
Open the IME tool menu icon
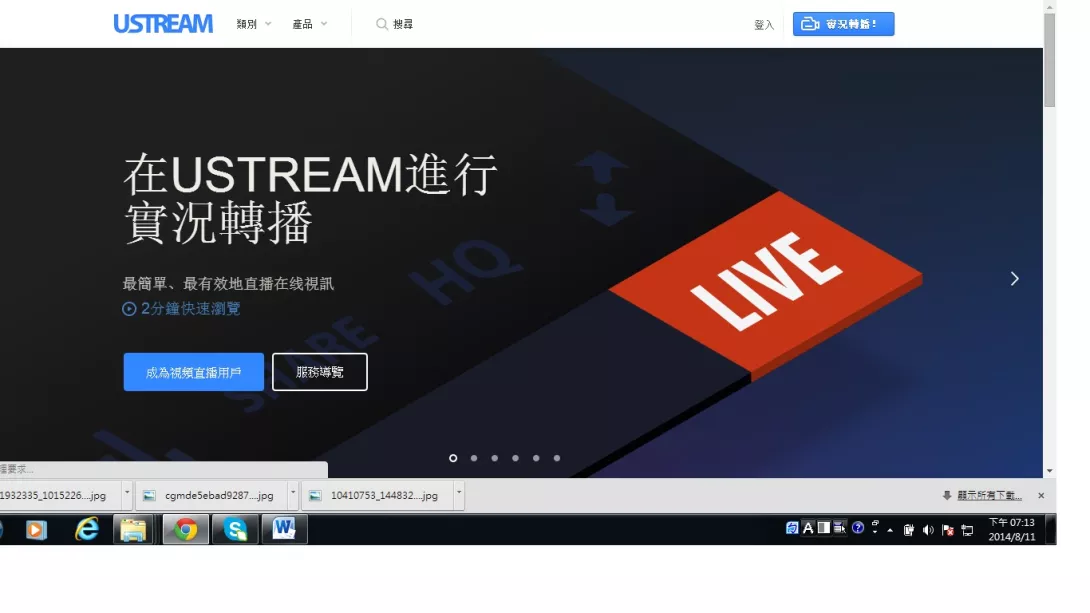840,528
